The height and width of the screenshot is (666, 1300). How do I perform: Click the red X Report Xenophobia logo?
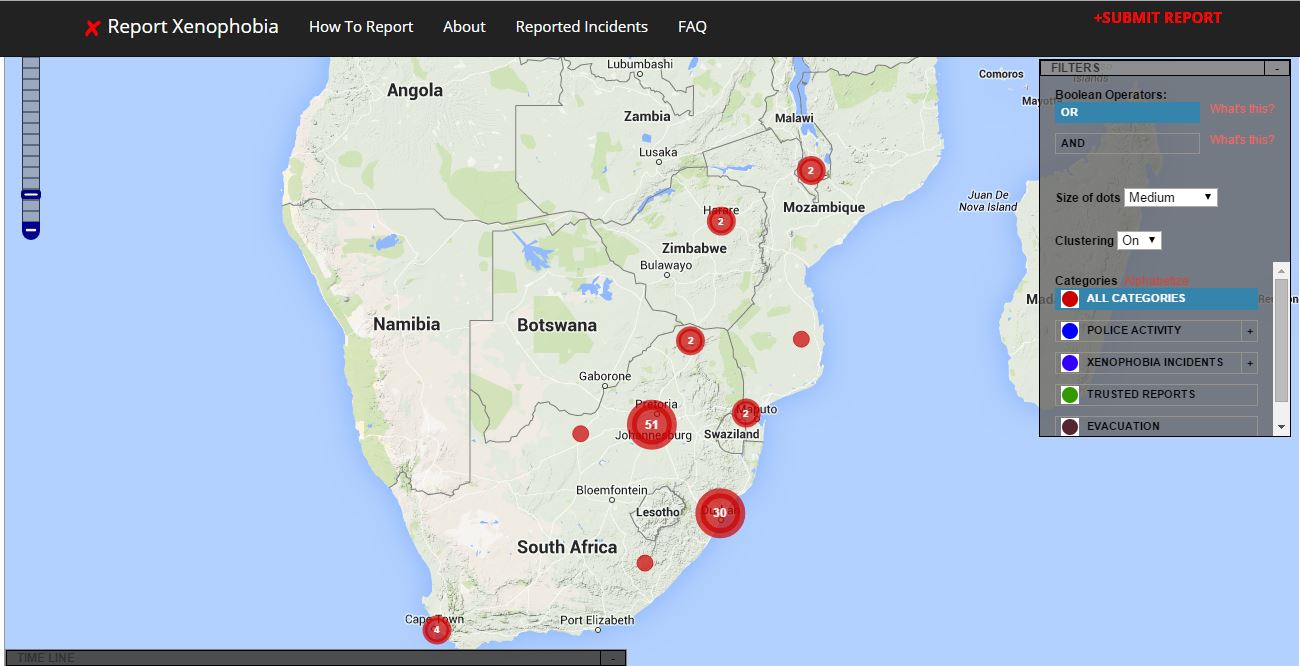(x=92, y=28)
